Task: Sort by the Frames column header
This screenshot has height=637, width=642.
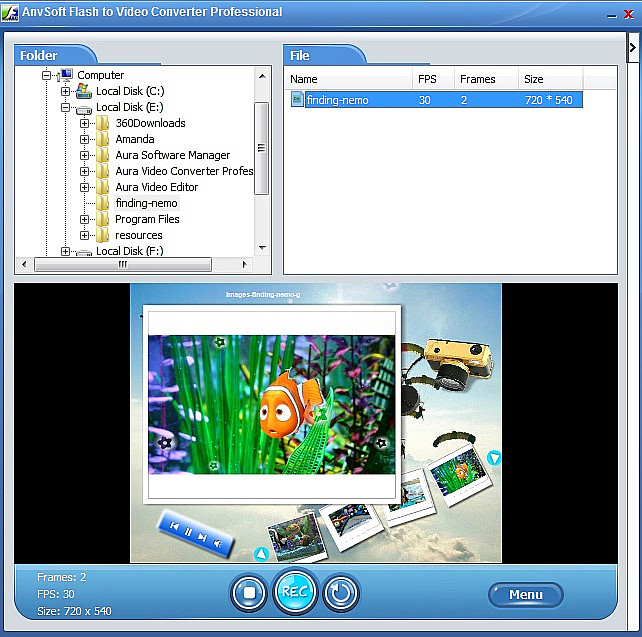Action: 486,79
